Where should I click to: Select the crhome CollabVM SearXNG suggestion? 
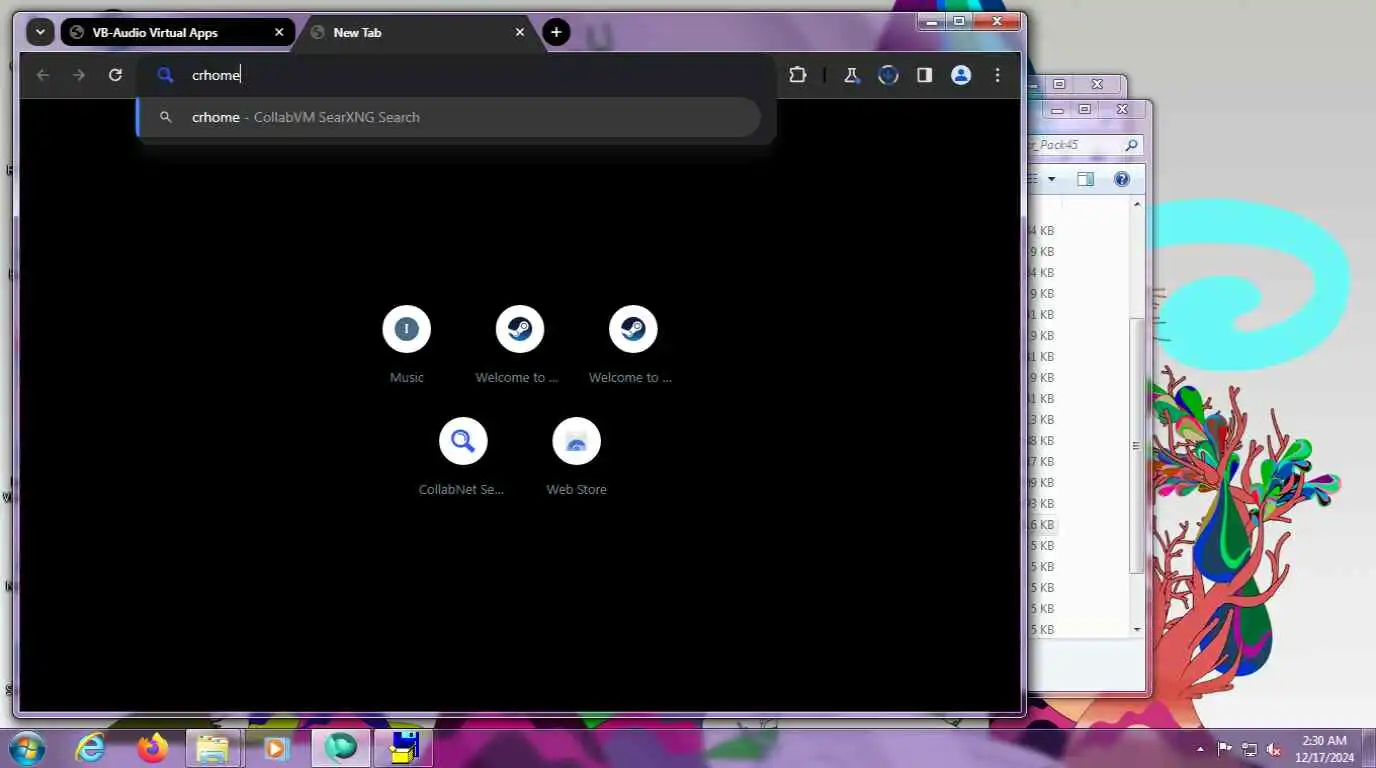[x=448, y=117]
